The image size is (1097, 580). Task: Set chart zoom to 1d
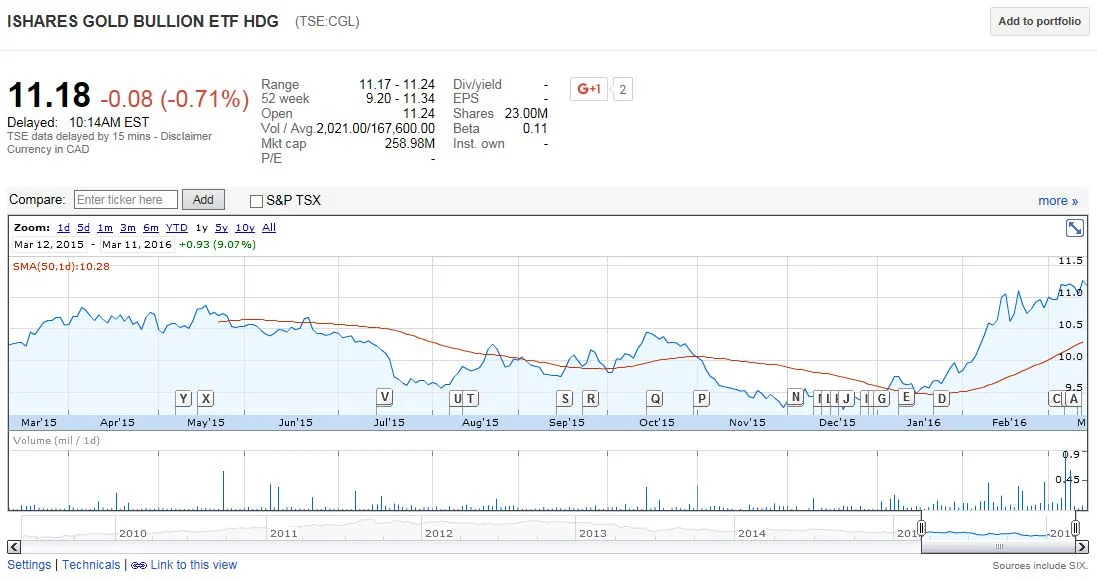[64, 227]
